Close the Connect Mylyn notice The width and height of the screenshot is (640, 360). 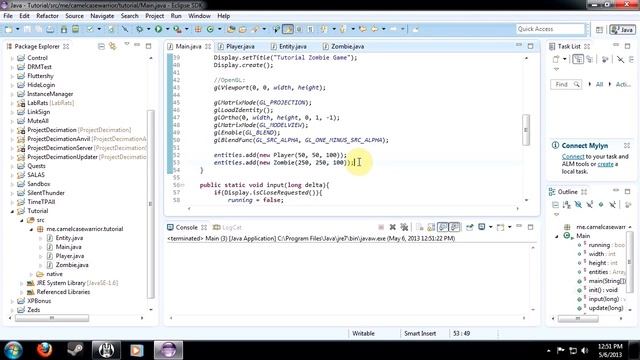[x=627, y=145]
